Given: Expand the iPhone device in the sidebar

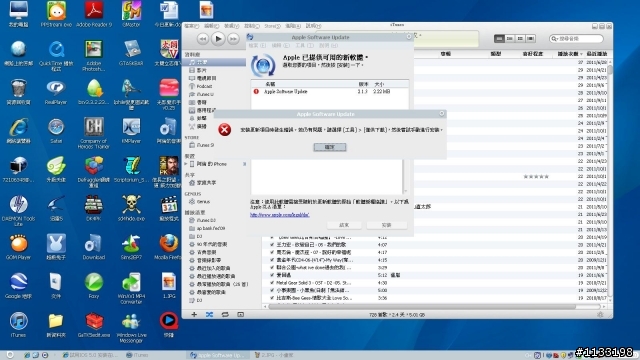Looking at the screenshot, I should click(x=186, y=164).
